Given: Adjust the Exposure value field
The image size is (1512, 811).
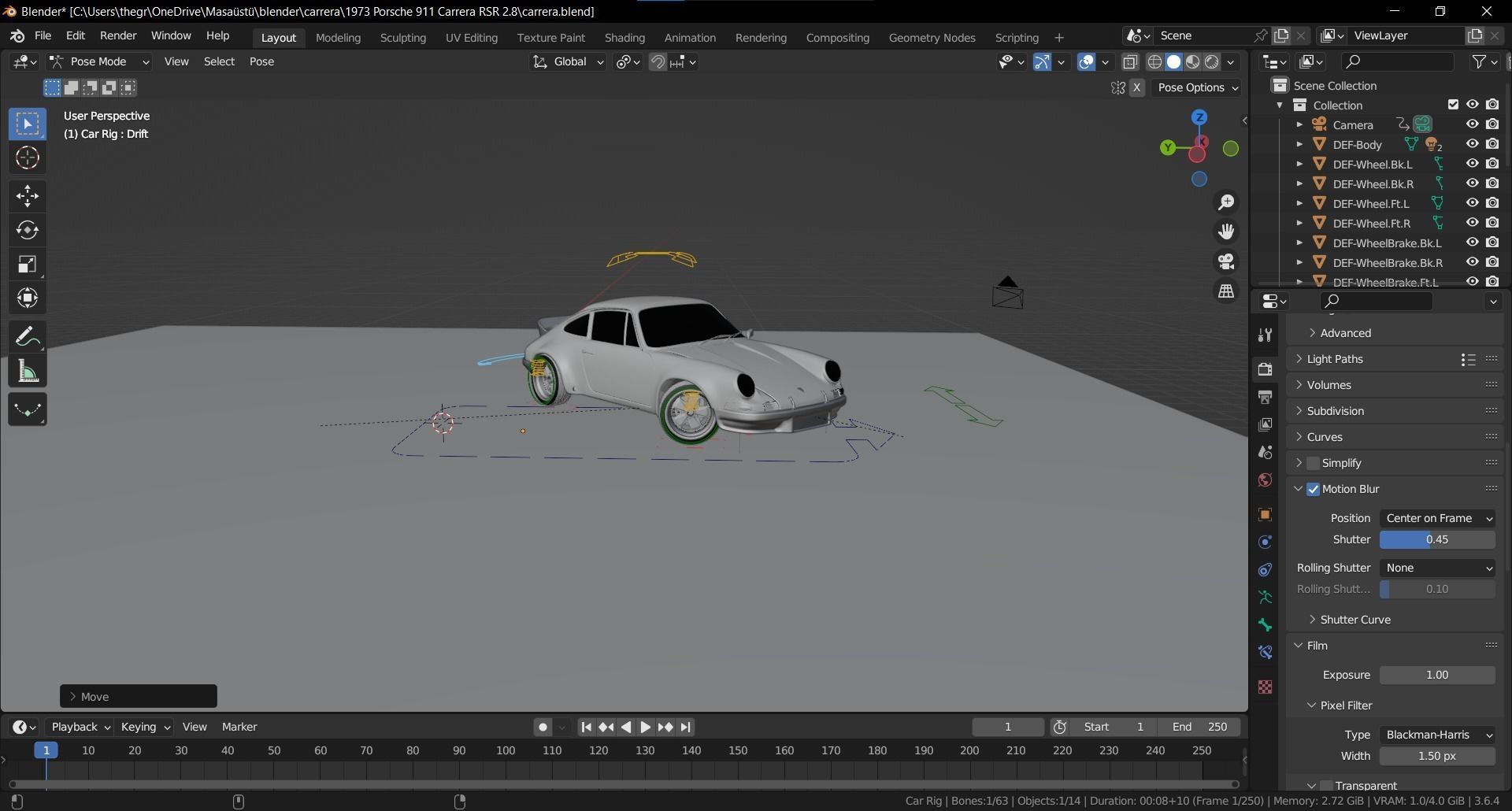Looking at the screenshot, I should point(1437,676).
